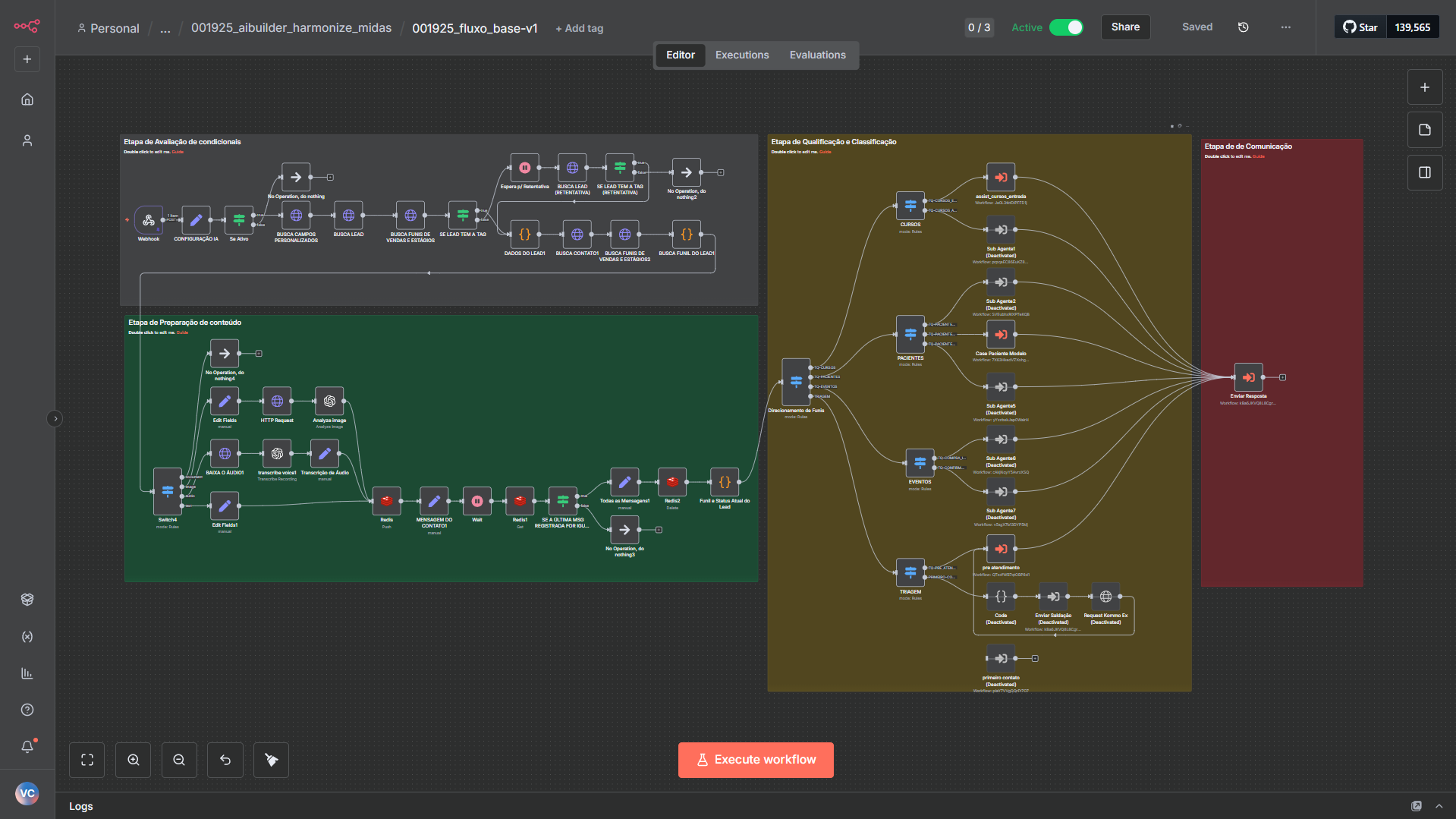
Task: Click the Webhook trigger node
Action: (149, 220)
